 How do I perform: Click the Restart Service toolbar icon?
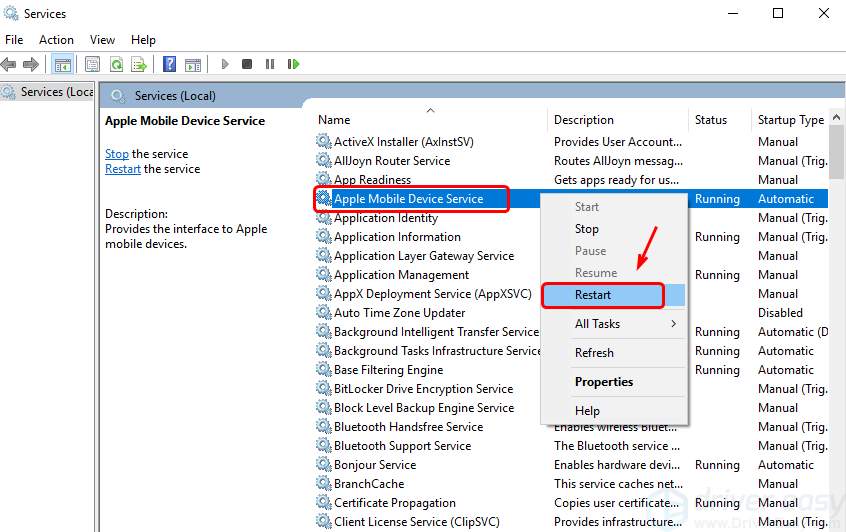pos(293,64)
